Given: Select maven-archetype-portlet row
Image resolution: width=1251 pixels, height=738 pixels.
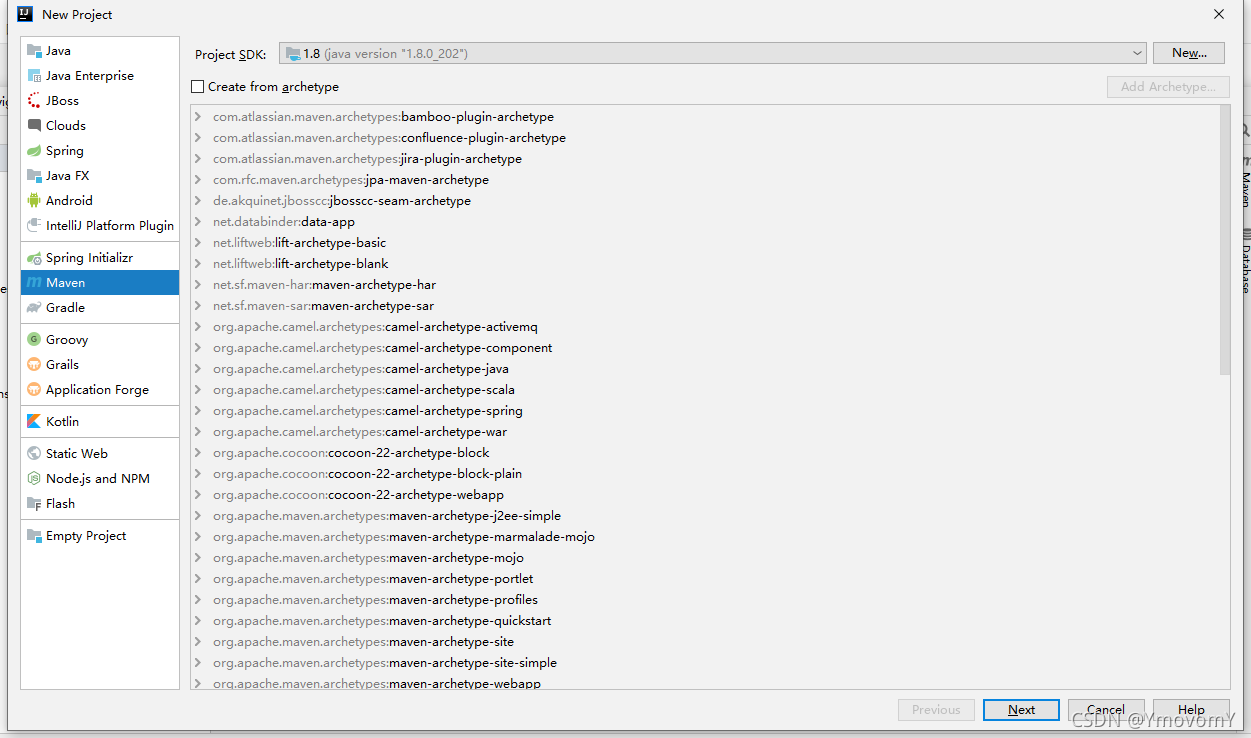Looking at the screenshot, I should pos(705,579).
